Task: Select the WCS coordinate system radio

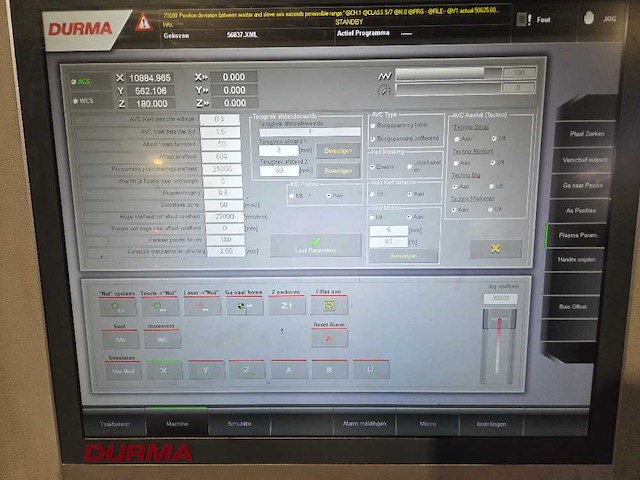Action: (76, 101)
